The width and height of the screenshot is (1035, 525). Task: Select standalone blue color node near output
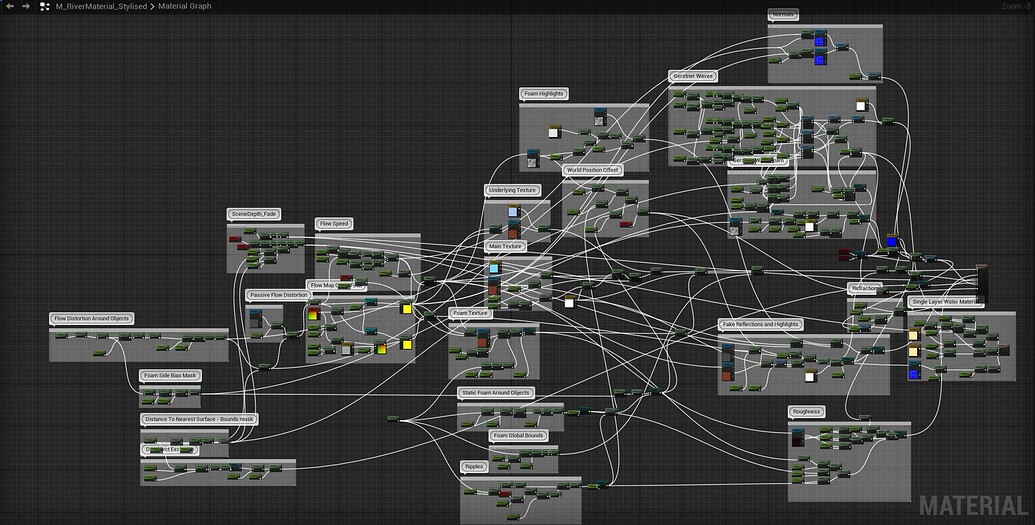coord(892,241)
